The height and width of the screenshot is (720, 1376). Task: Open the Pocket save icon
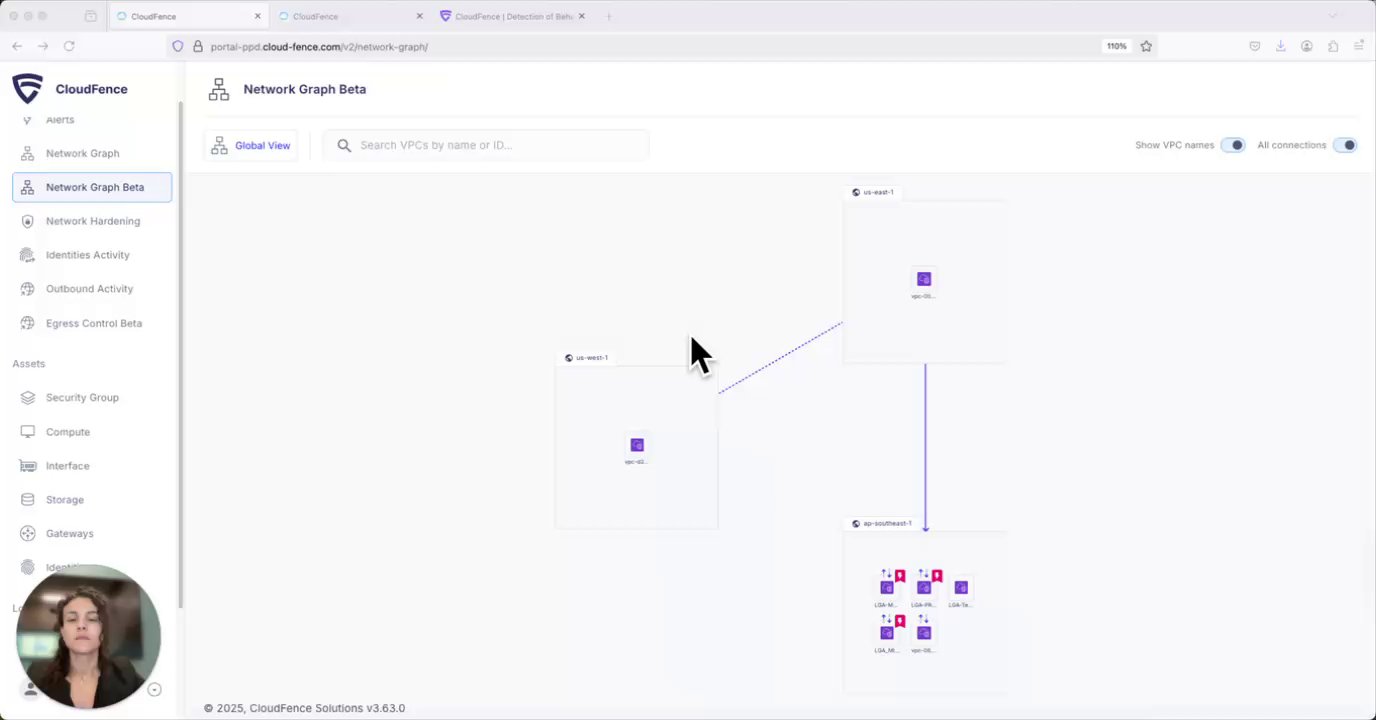click(1255, 46)
